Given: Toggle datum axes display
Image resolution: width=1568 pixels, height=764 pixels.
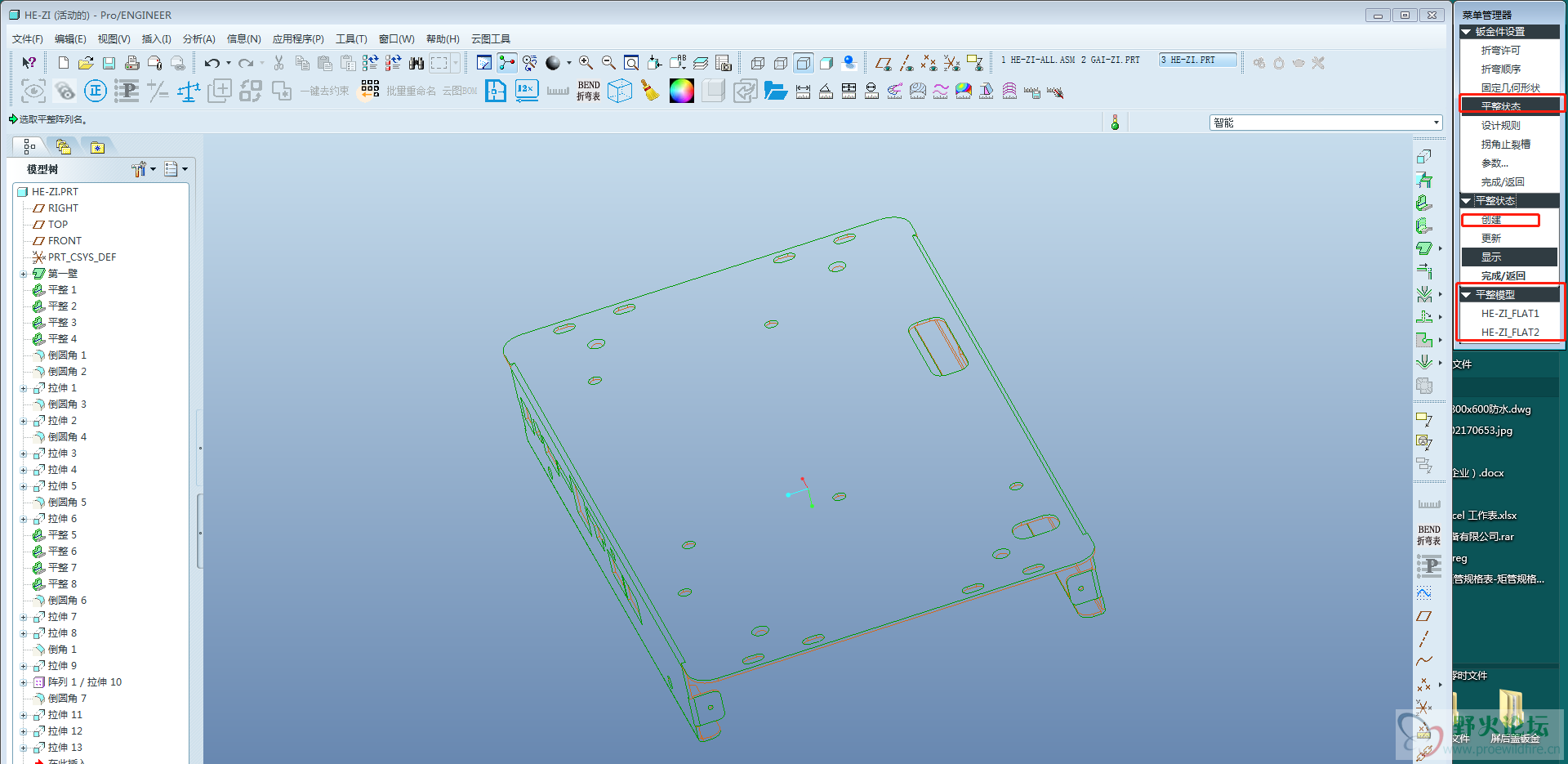Looking at the screenshot, I should [x=906, y=63].
